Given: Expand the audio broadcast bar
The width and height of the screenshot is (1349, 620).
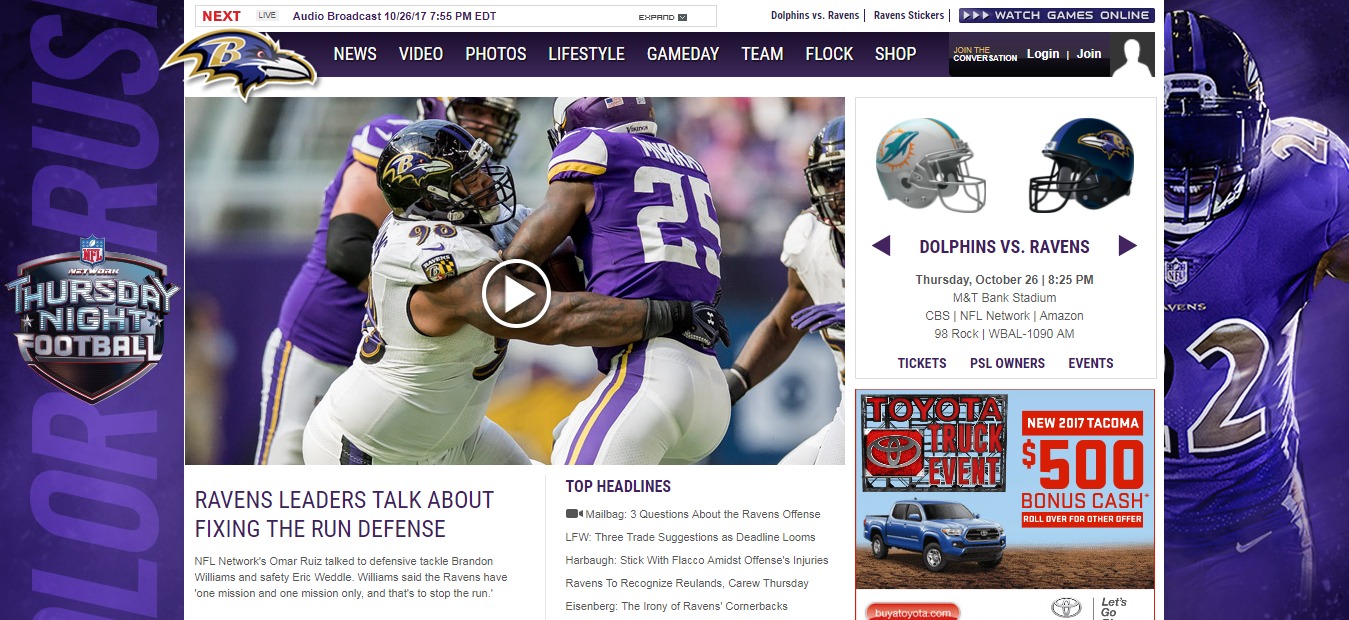Looking at the screenshot, I should [663, 17].
